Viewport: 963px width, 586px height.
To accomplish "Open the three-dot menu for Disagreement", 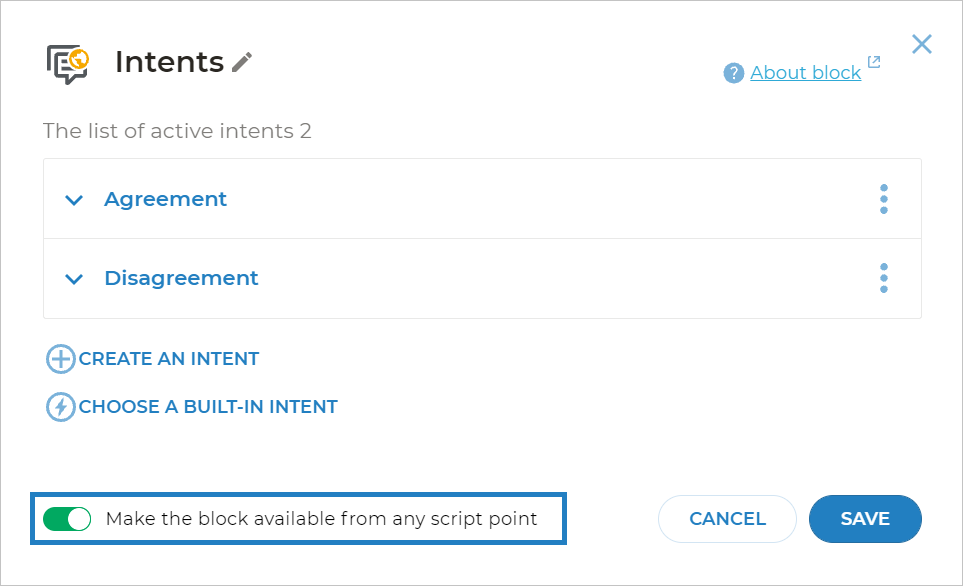I will [x=883, y=278].
